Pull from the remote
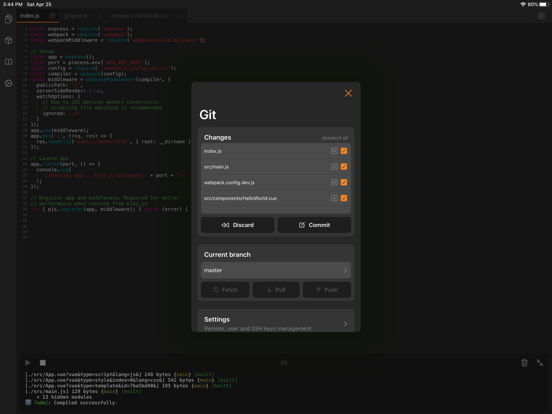The width and height of the screenshot is (552, 414). [x=276, y=290]
